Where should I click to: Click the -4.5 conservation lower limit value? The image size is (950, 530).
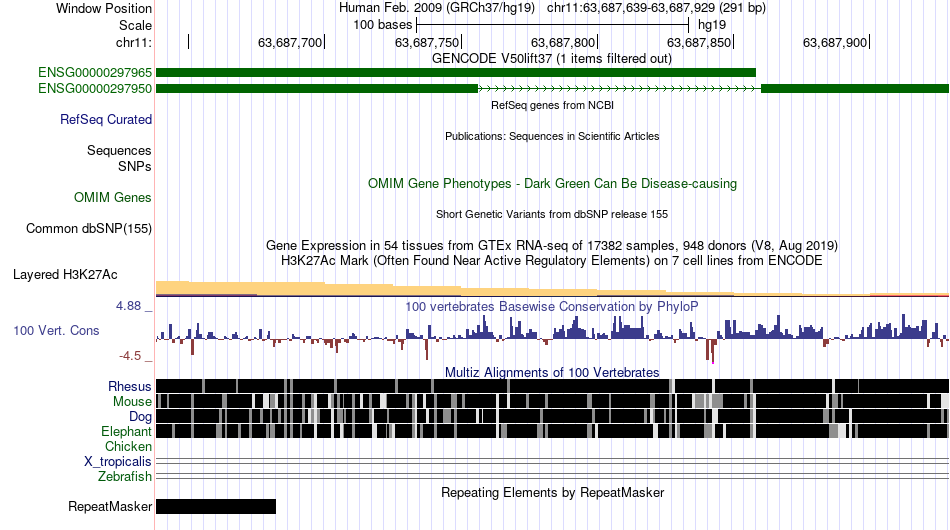click(x=130, y=356)
